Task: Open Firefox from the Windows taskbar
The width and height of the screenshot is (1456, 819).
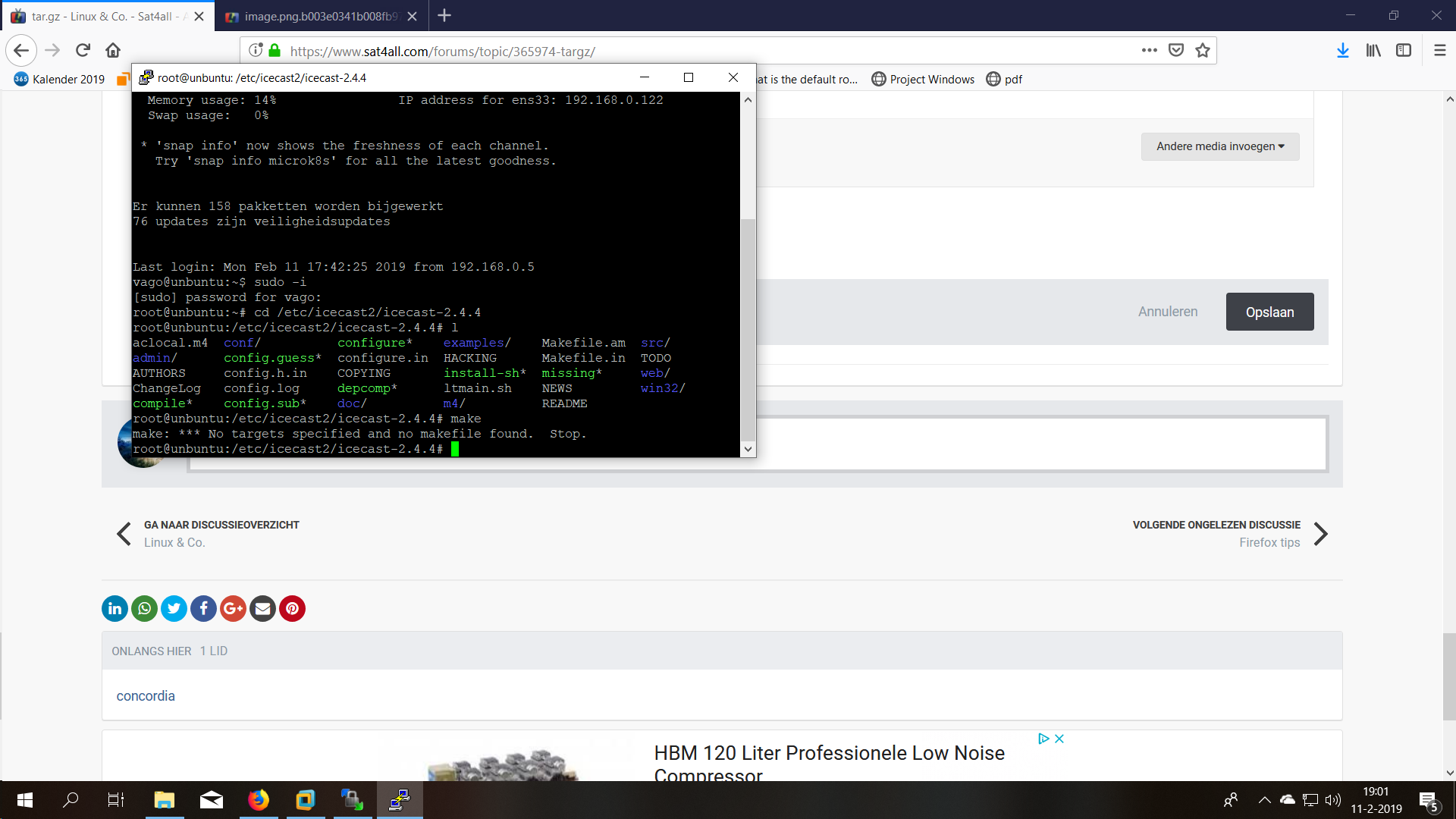Action: (x=259, y=800)
